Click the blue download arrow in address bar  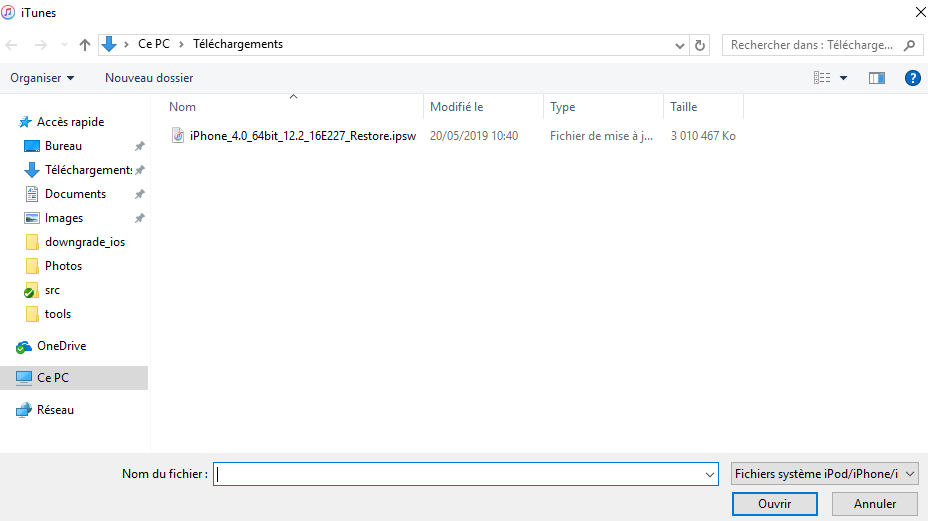pyautogui.click(x=109, y=44)
